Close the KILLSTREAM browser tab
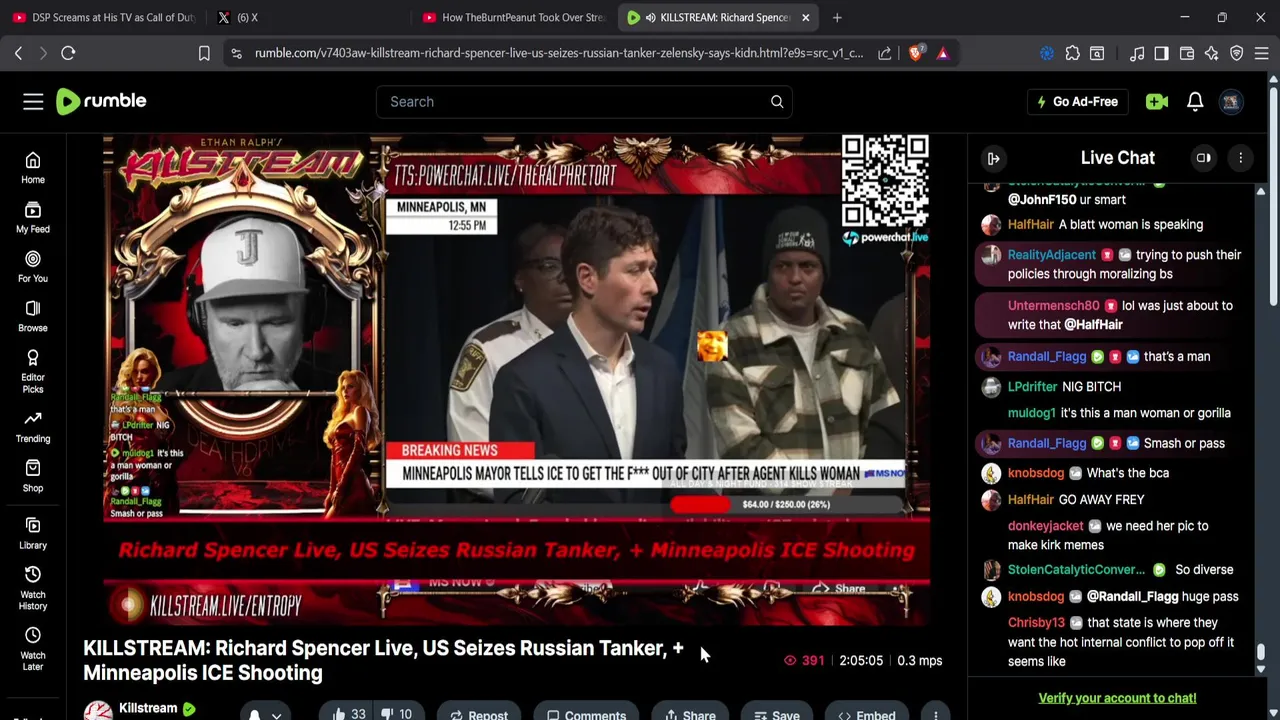Image resolution: width=1280 pixels, height=720 pixels. point(806,17)
